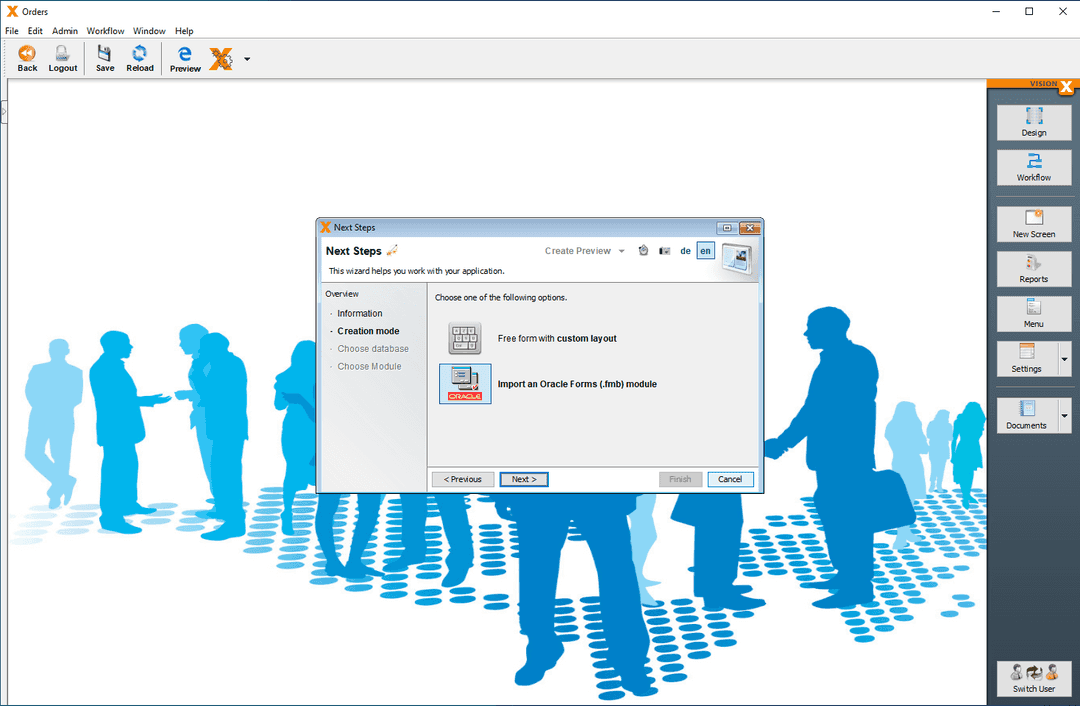The height and width of the screenshot is (706, 1080).
Task: Click the Switch User icon
Action: point(1034,679)
